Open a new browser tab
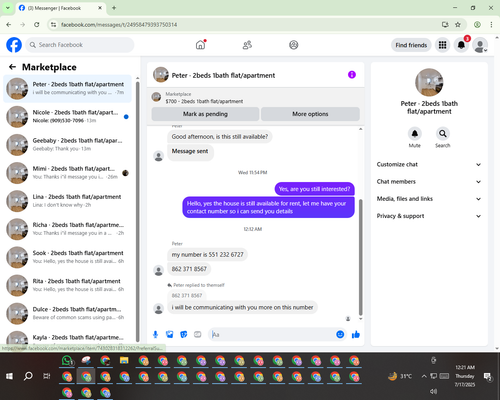Viewport: 500px width, 400px height. click(x=114, y=8)
